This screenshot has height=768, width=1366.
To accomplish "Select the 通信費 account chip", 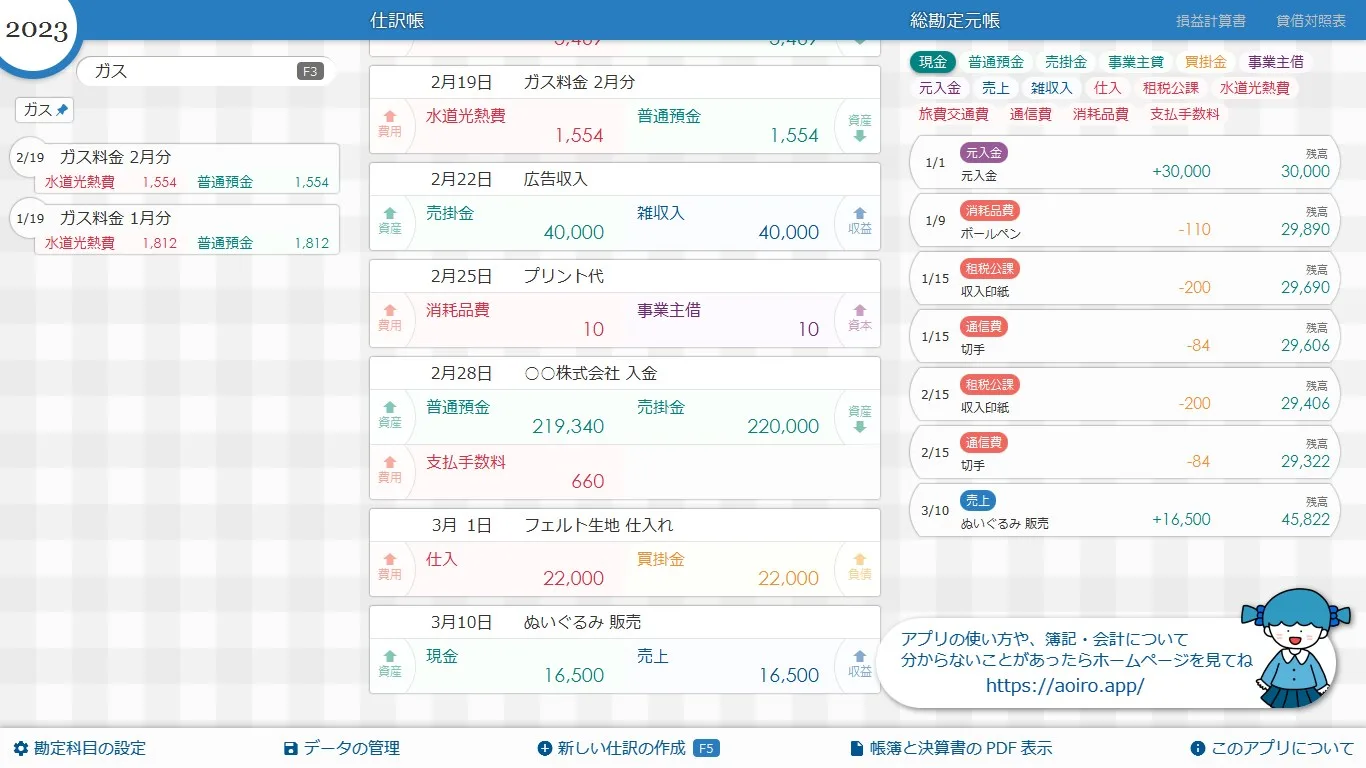I will click(x=1031, y=114).
